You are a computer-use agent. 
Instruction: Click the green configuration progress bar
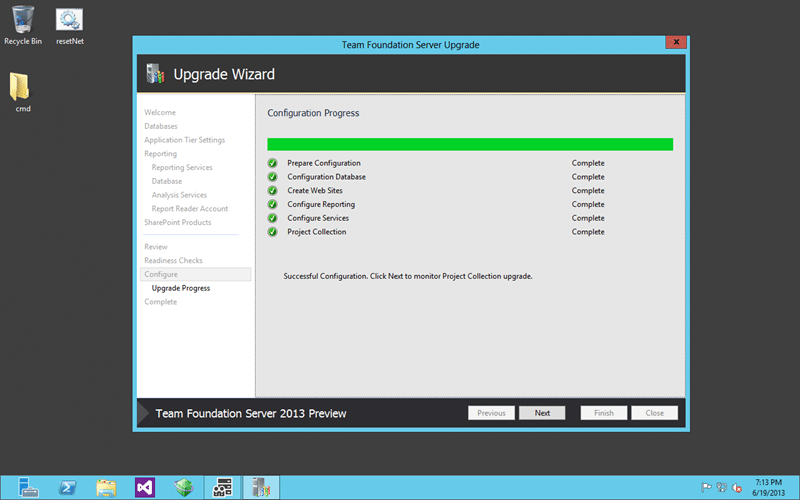(470, 144)
